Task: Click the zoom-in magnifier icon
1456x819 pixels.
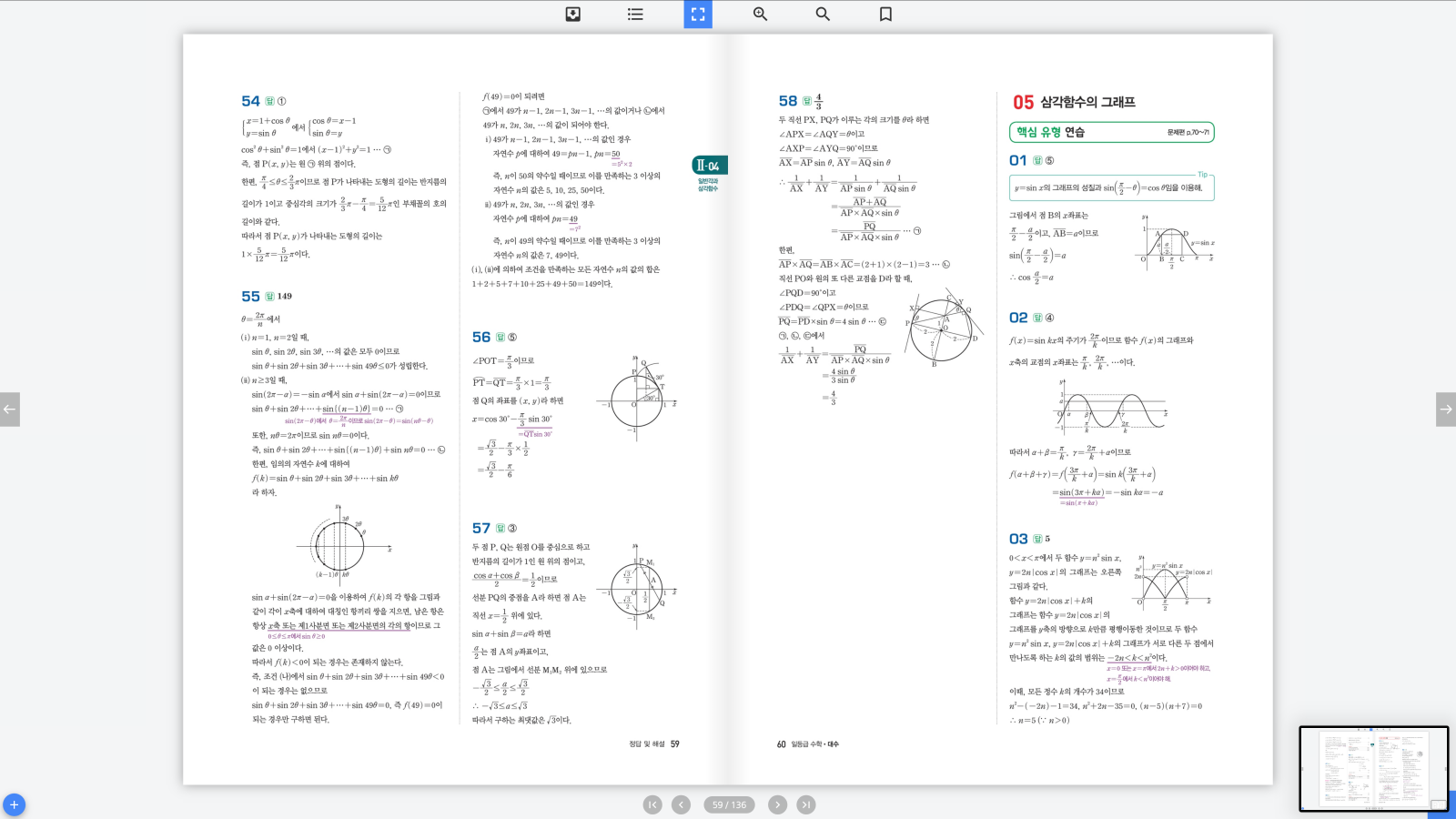Action: tap(760, 15)
